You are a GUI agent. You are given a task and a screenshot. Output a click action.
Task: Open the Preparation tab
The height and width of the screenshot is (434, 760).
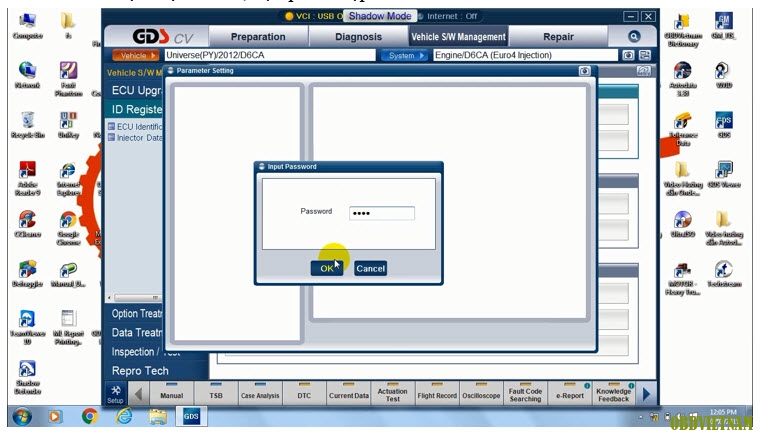258,37
